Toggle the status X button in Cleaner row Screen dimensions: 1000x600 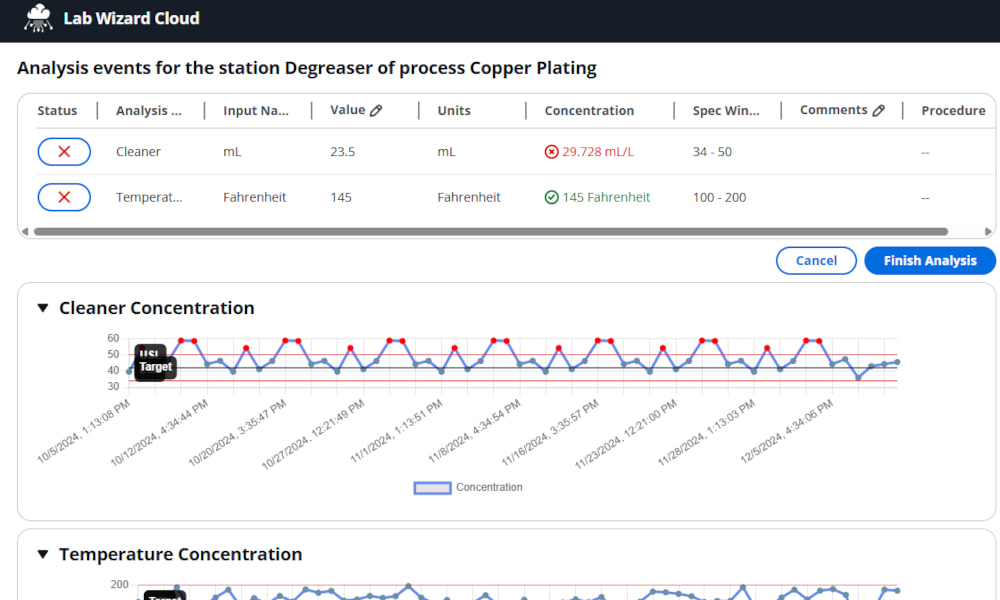click(64, 152)
